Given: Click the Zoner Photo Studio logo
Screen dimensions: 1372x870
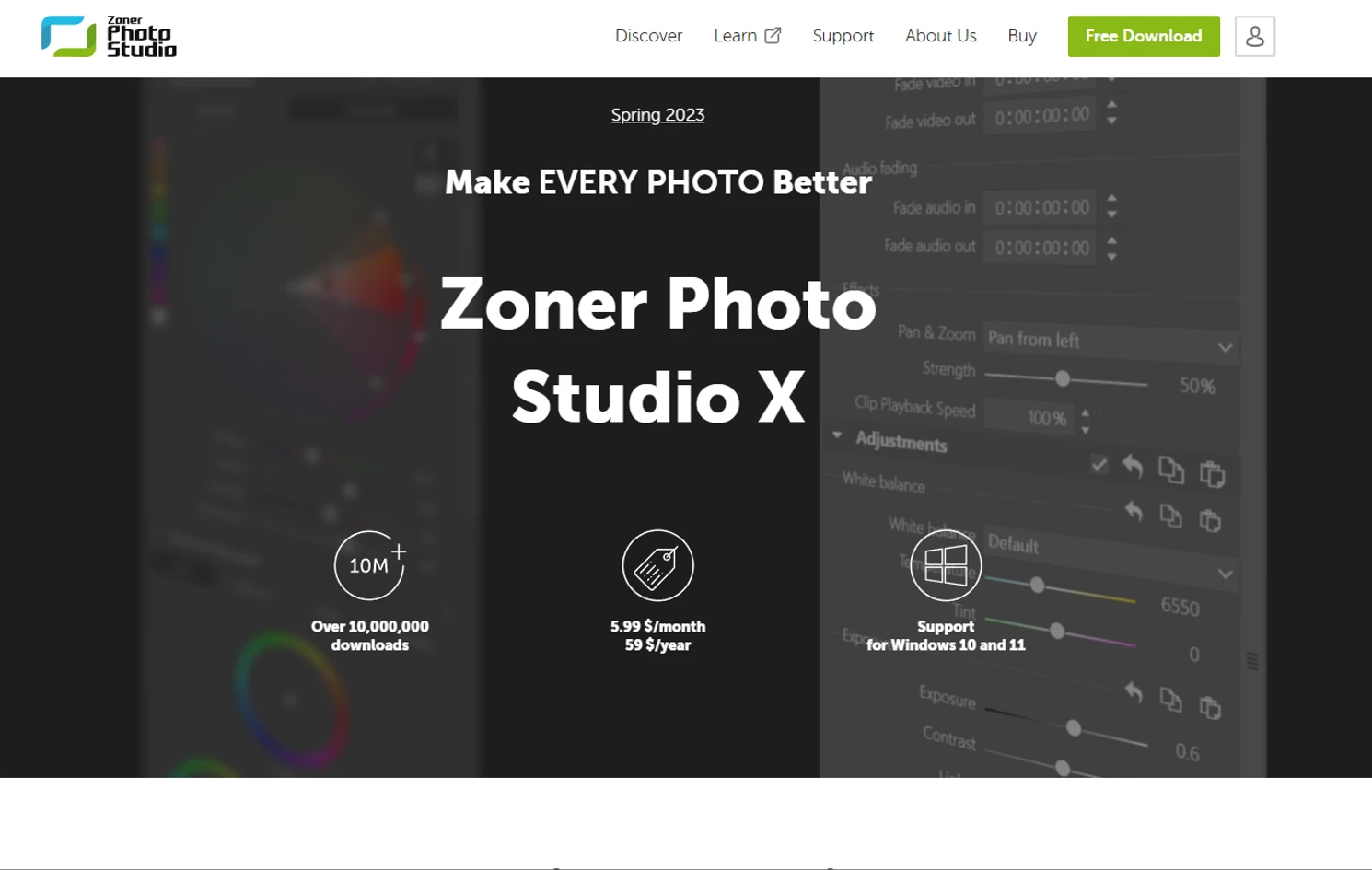Looking at the screenshot, I should pos(108,35).
